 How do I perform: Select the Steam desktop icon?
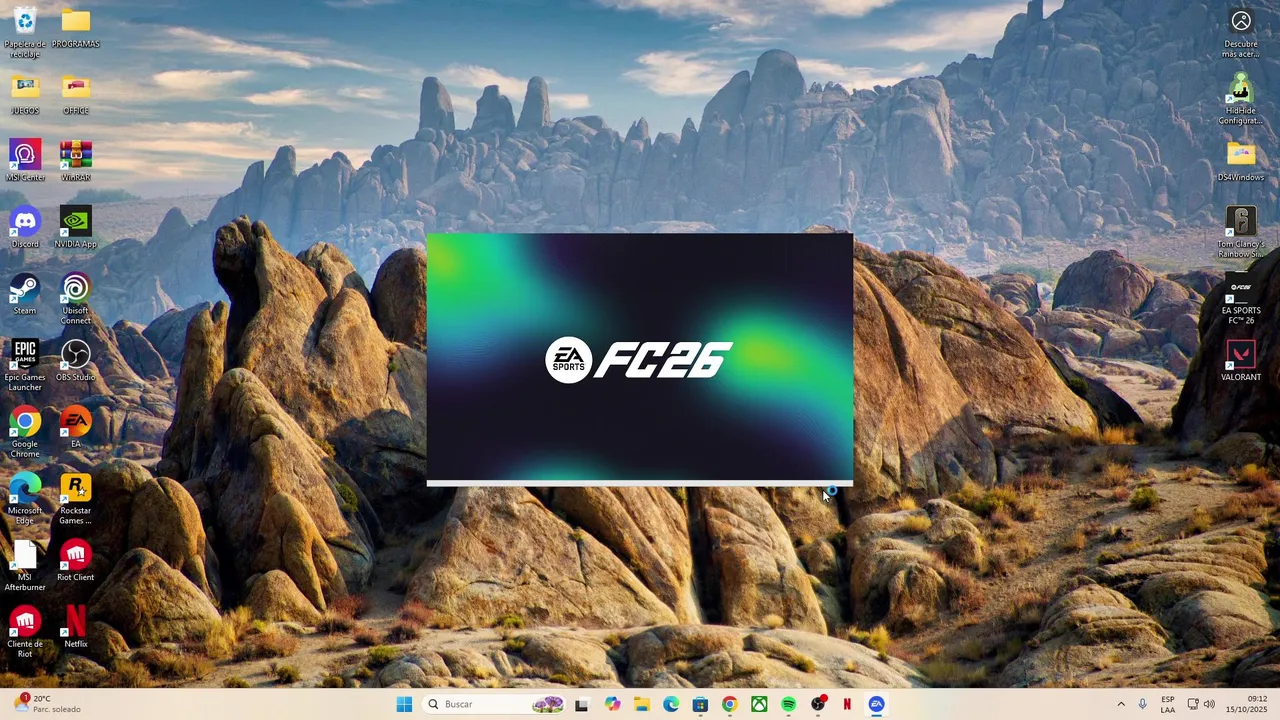pyautogui.click(x=25, y=294)
